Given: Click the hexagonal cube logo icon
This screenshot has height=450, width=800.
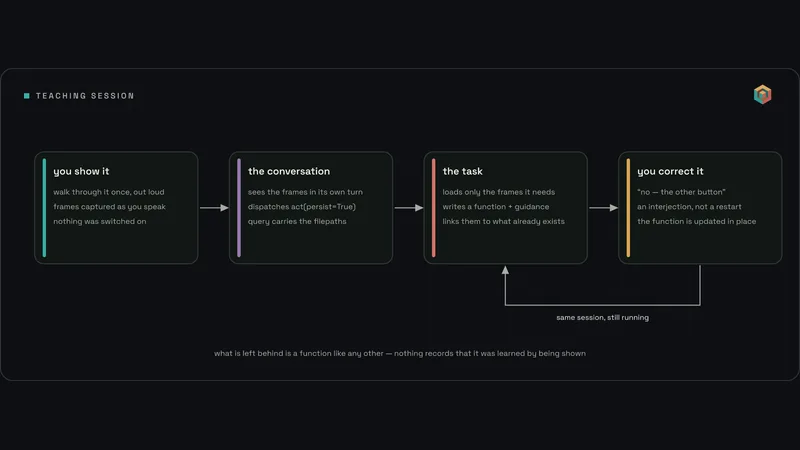Looking at the screenshot, I should (x=762, y=94).
